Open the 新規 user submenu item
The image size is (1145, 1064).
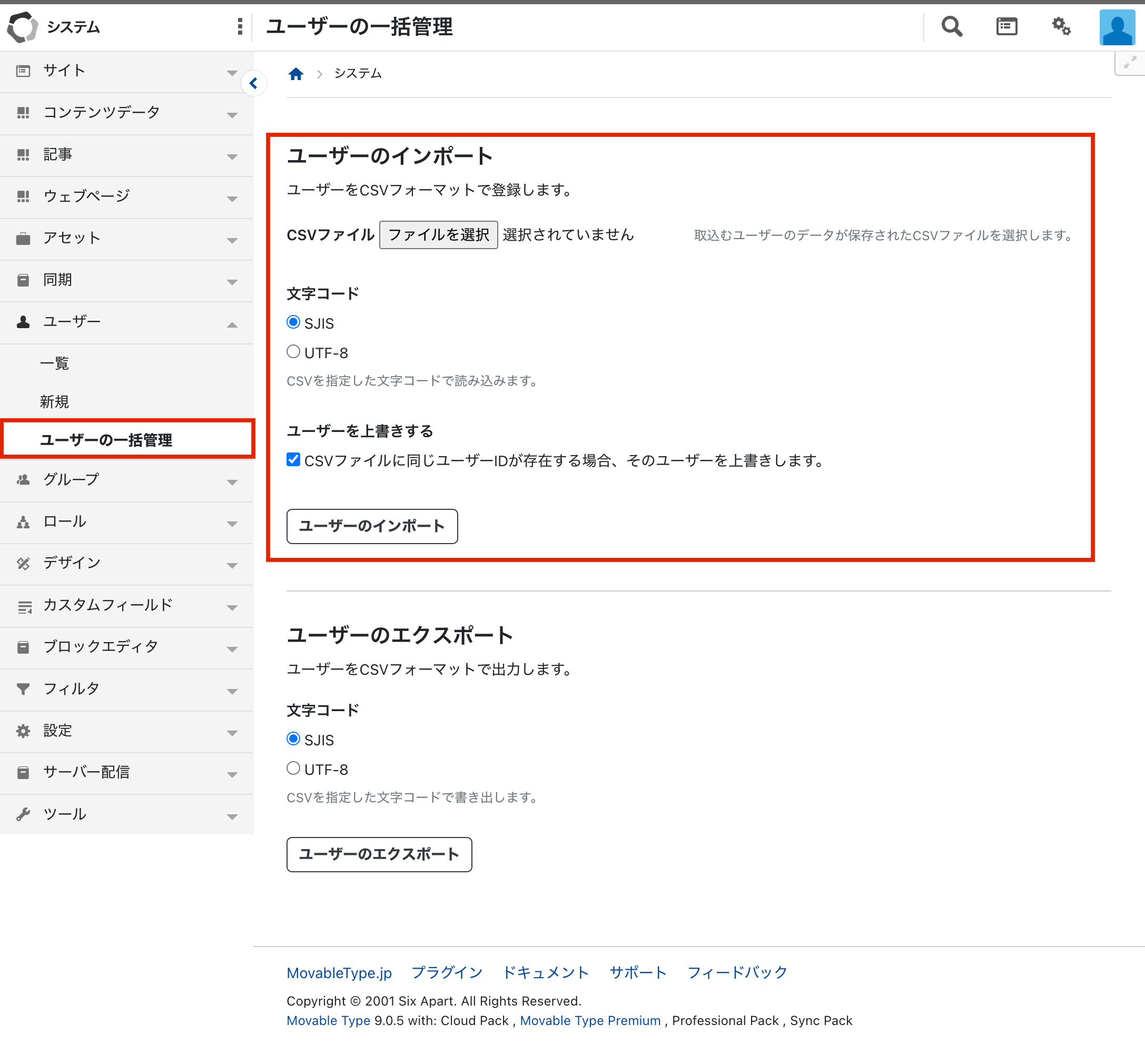[55, 401]
